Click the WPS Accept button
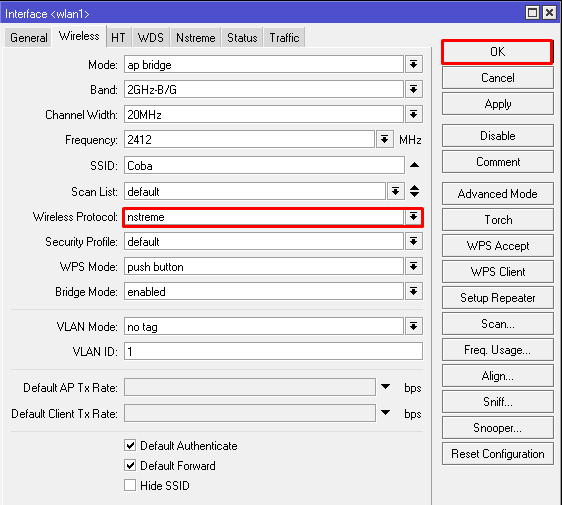This screenshot has height=505, width=562. [x=497, y=246]
